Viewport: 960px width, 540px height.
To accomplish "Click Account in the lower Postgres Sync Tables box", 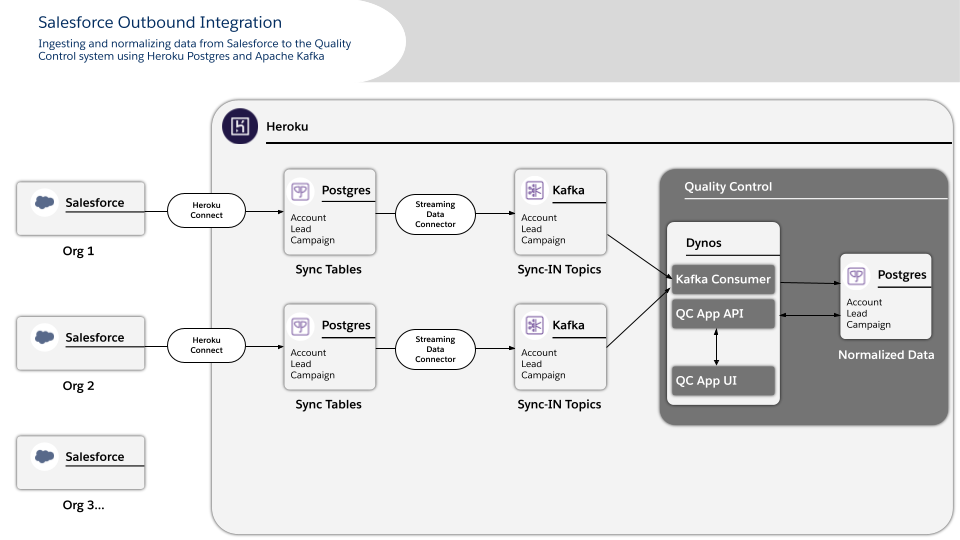I will pos(308,353).
